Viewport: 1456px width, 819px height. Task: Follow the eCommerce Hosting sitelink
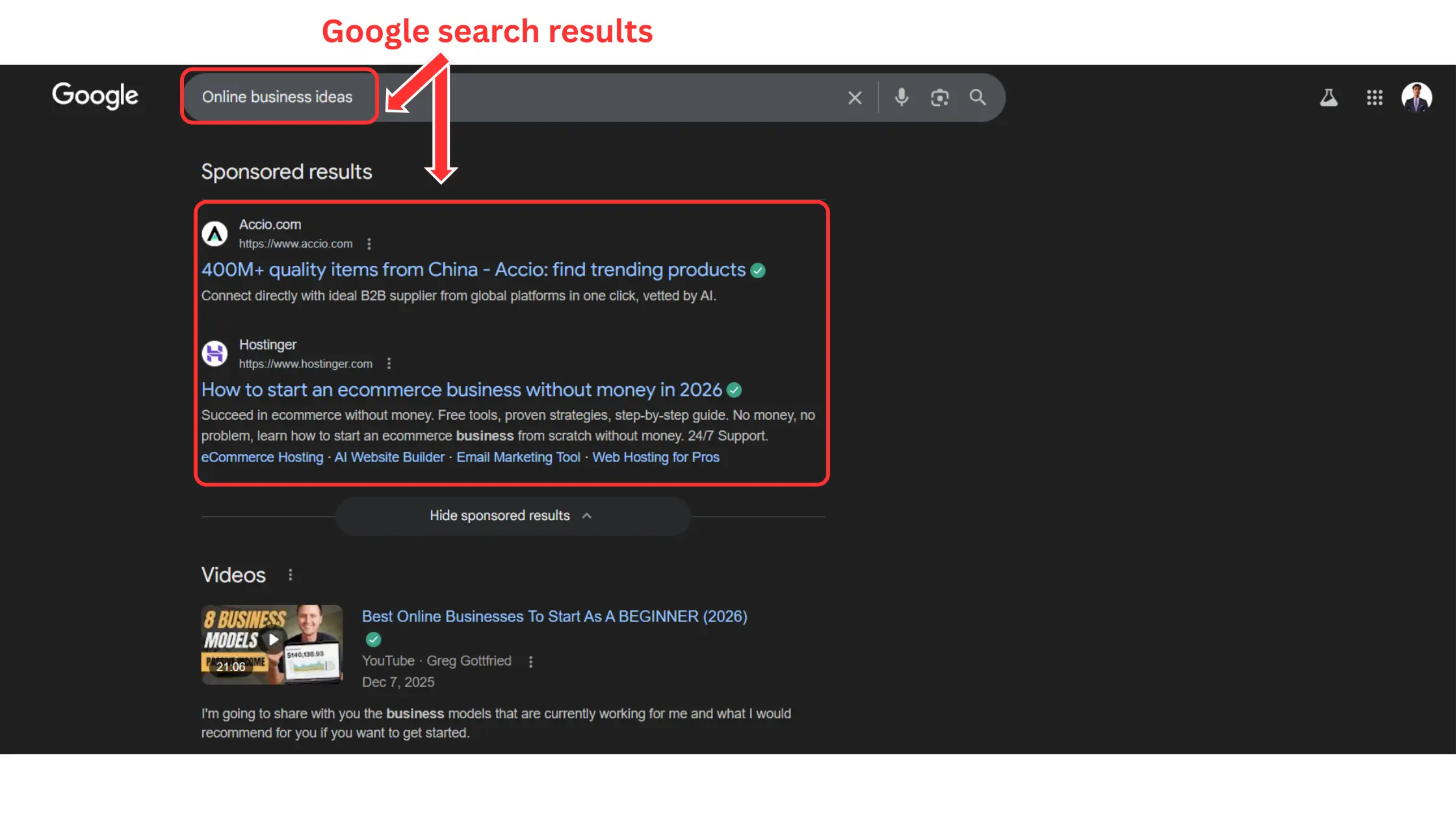pyautogui.click(x=262, y=458)
